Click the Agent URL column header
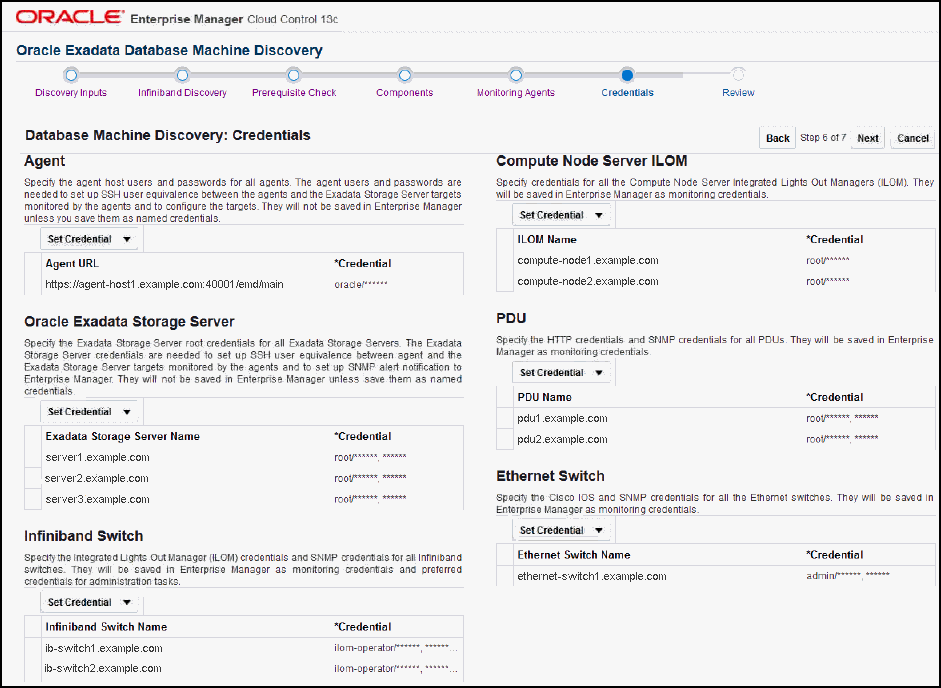The image size is (941, 688). (x=72, y=264)
